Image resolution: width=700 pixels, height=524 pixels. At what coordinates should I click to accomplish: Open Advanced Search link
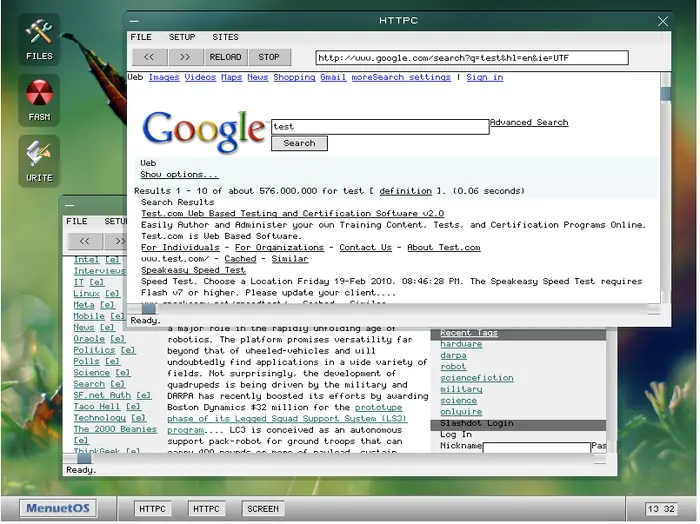(529, 122)
